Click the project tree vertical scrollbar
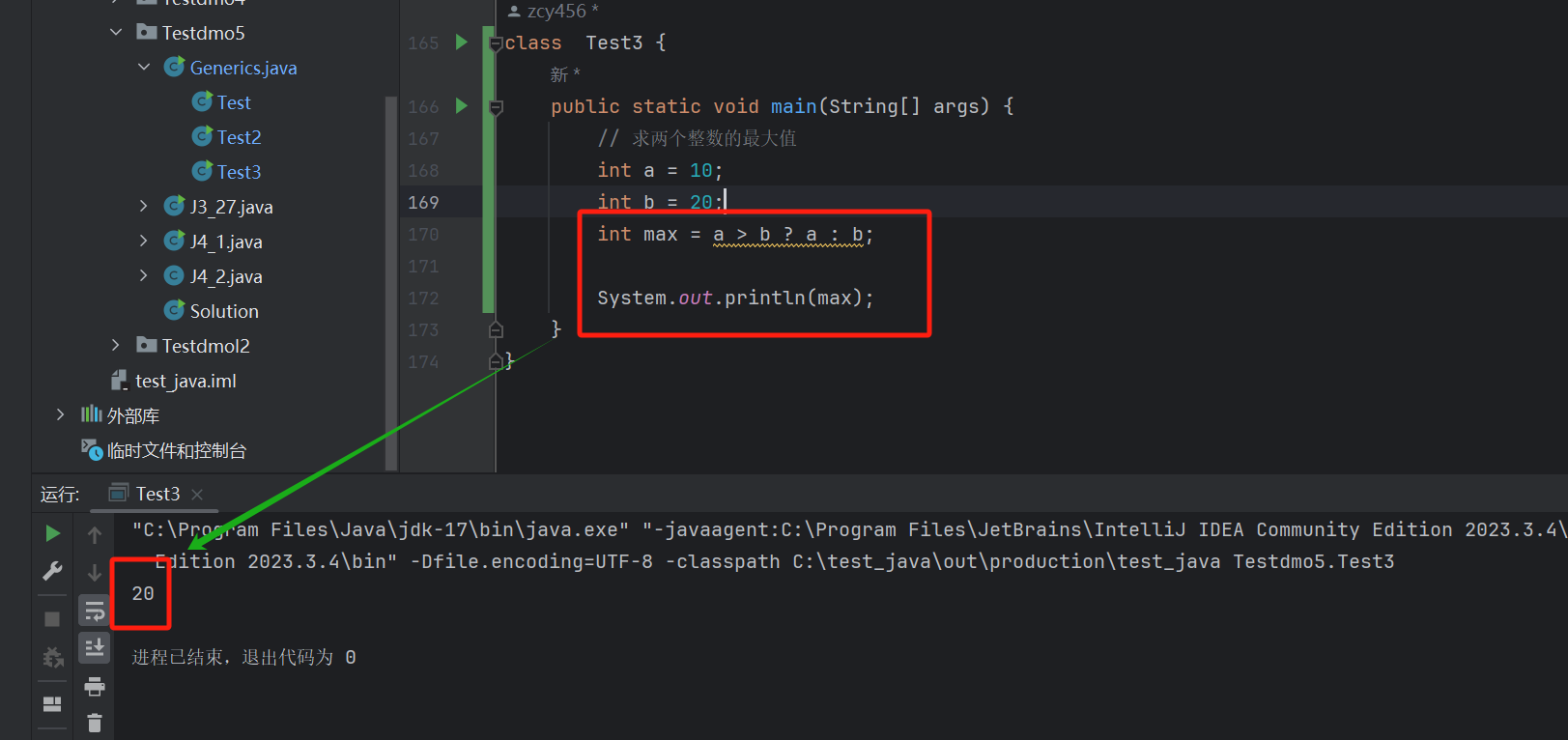This screenshot has height=740, width=1568. [391, 282]
